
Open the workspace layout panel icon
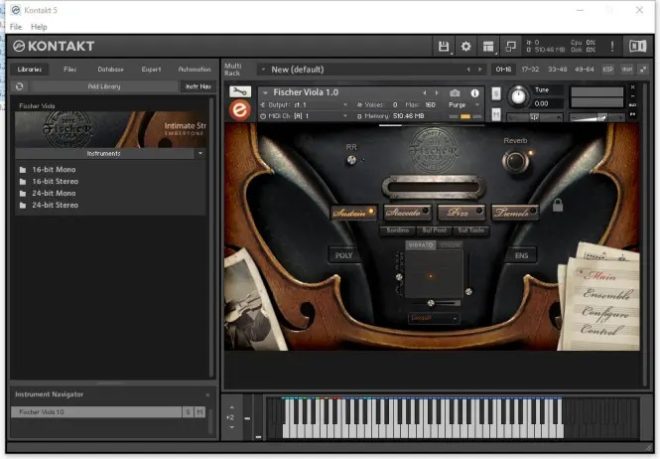pyautogui.click(x=488, y=46)
